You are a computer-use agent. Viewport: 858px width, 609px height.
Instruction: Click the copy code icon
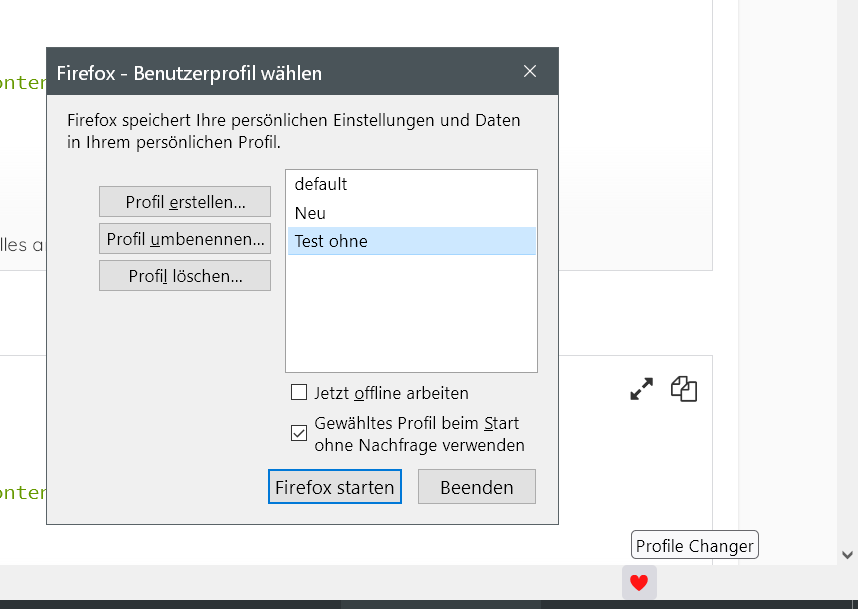[684, 389]
